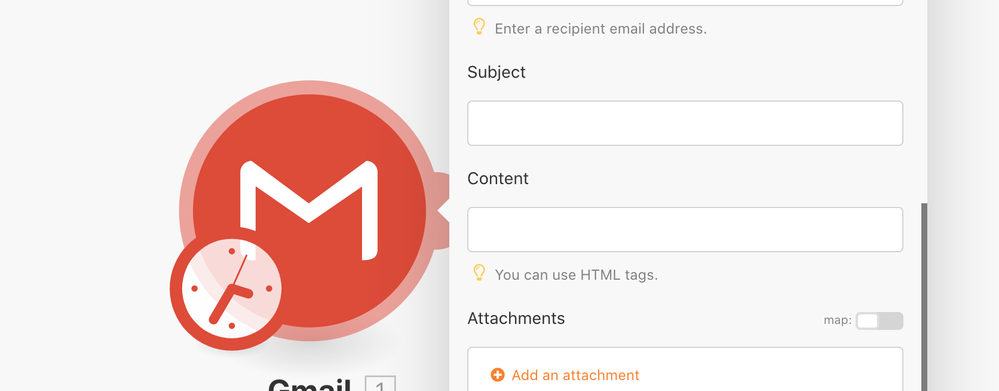This screenshot has width=999, height=391.
Task: Click the recipient email field above the hint
Action: pos(685,3)
